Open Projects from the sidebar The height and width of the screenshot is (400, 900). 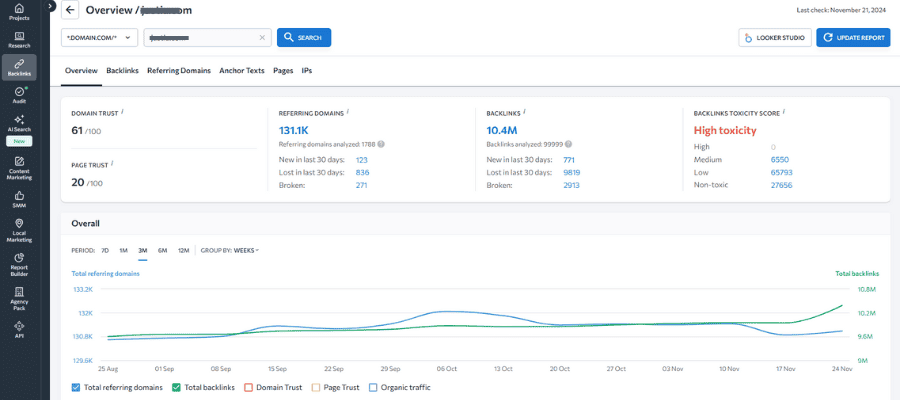(19, 12)
